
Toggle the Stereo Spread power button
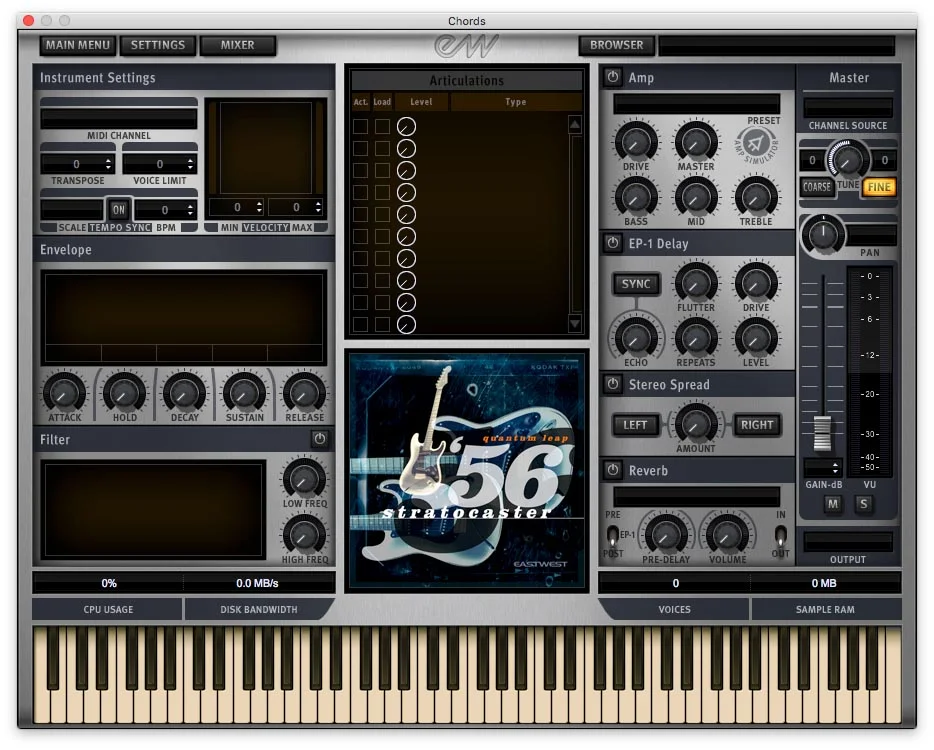pyautogui.click(x=613, y=384)
